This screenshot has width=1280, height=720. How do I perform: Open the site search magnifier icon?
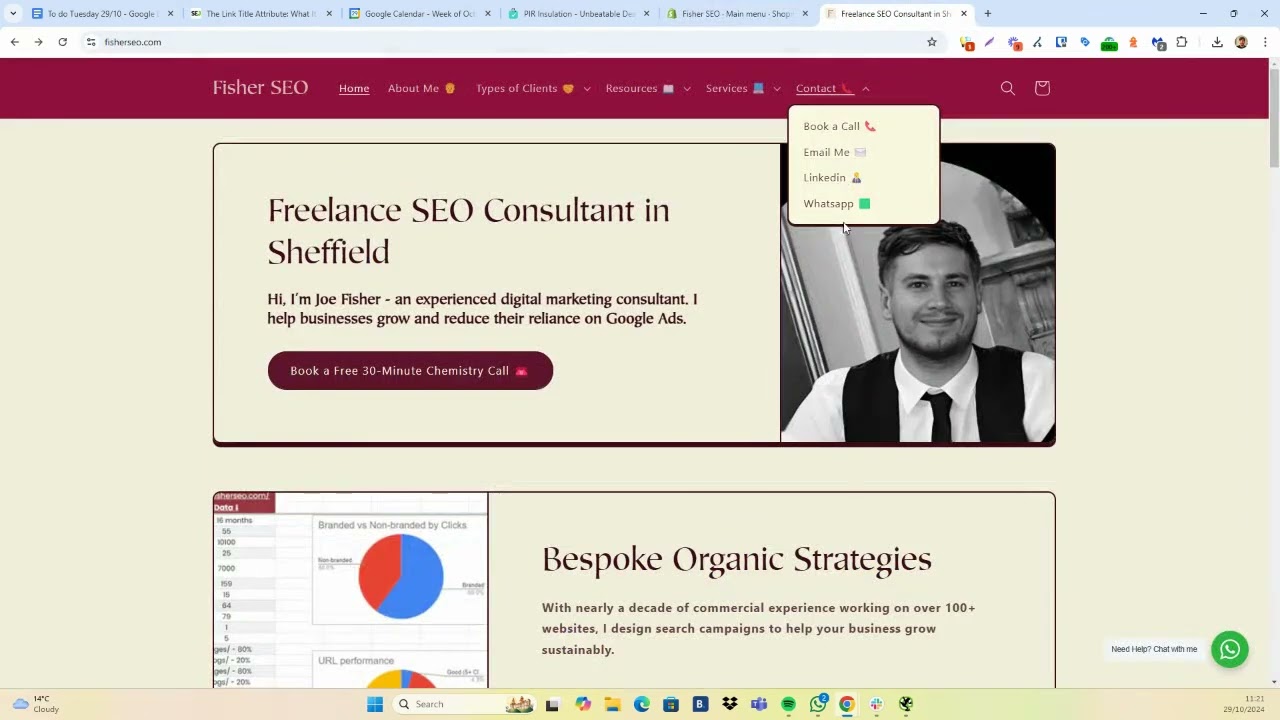pos(1008,88)
